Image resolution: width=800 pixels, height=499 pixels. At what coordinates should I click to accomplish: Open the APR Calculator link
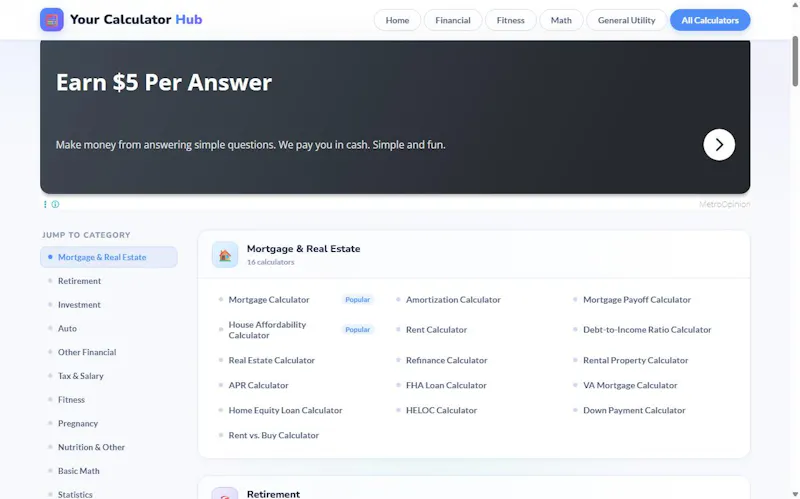(258, 385)
